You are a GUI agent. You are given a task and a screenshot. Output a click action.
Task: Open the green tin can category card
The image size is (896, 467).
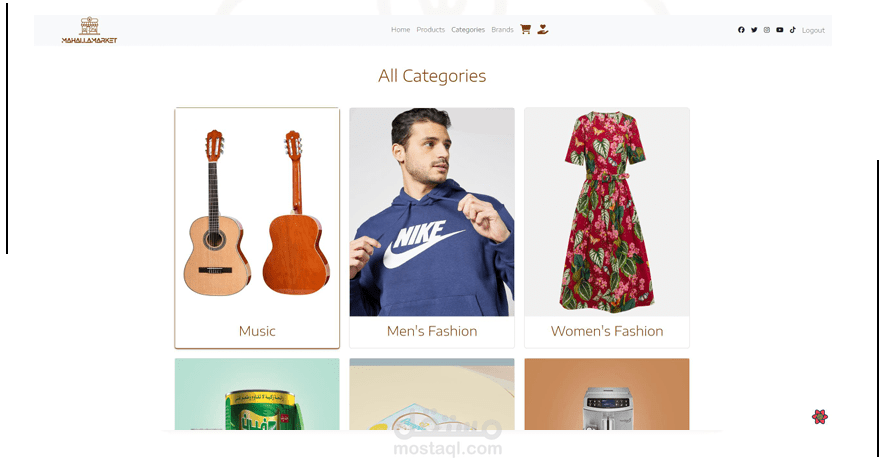[257, 394]
